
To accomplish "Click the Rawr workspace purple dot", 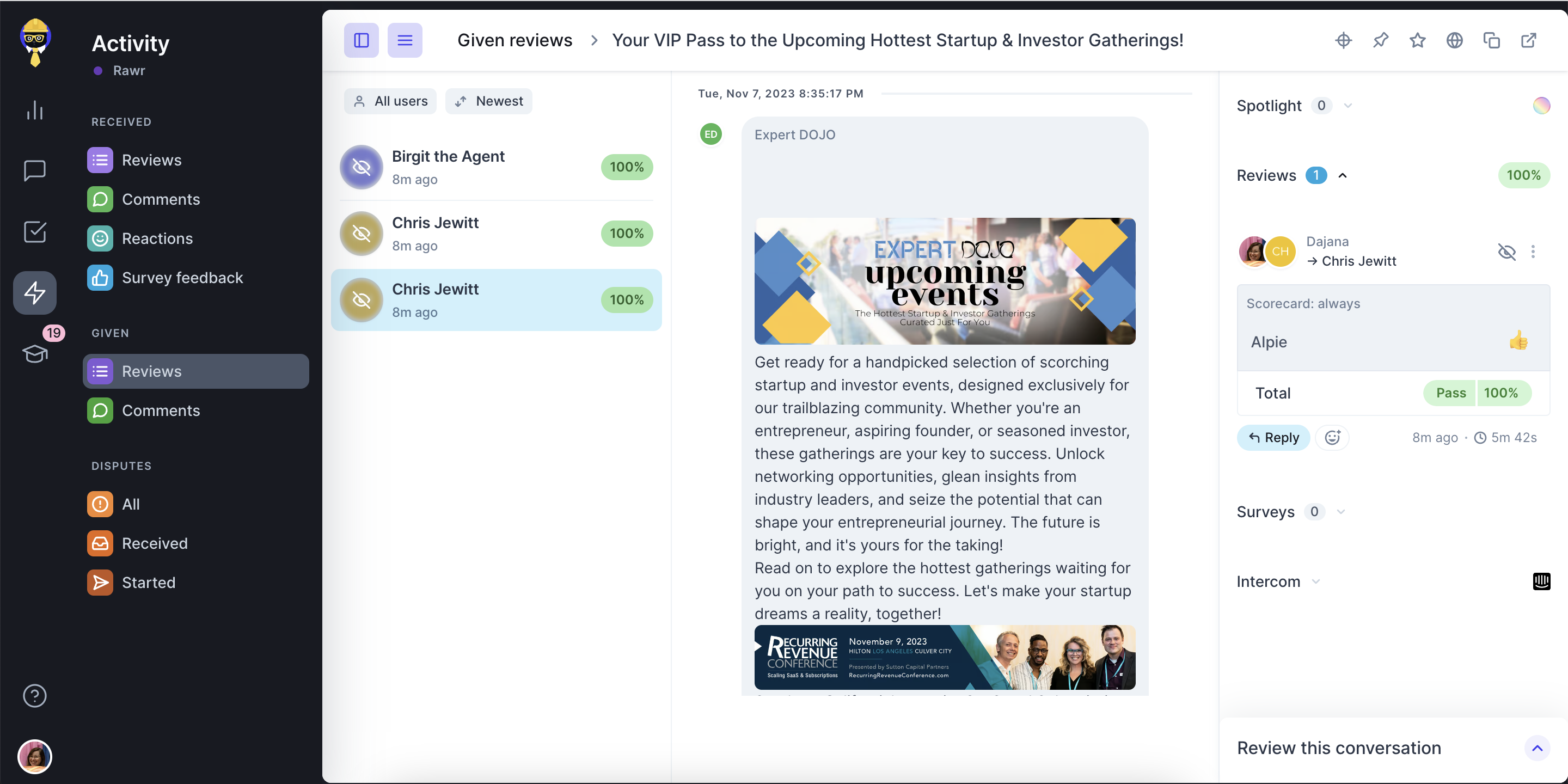I will (98, 71).
